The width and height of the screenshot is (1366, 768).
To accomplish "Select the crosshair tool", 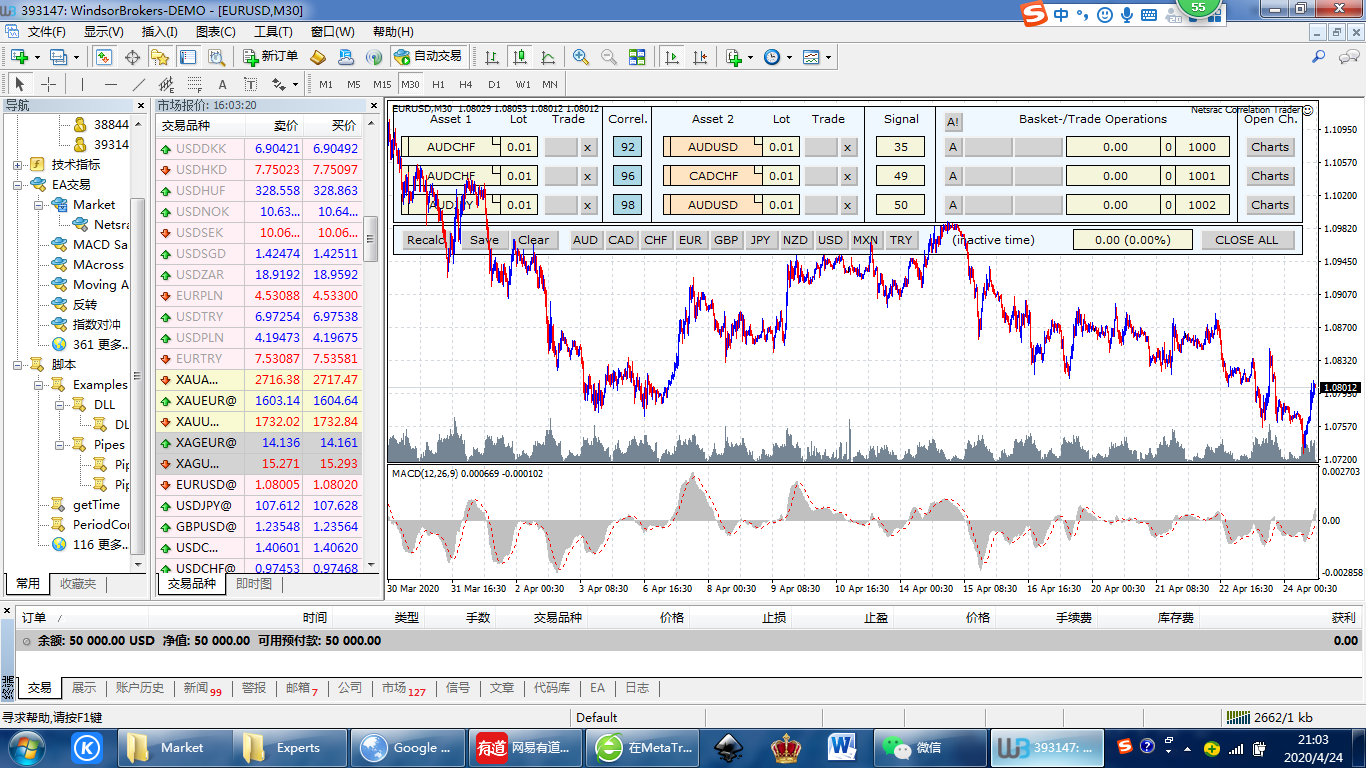I will (48, 84).
